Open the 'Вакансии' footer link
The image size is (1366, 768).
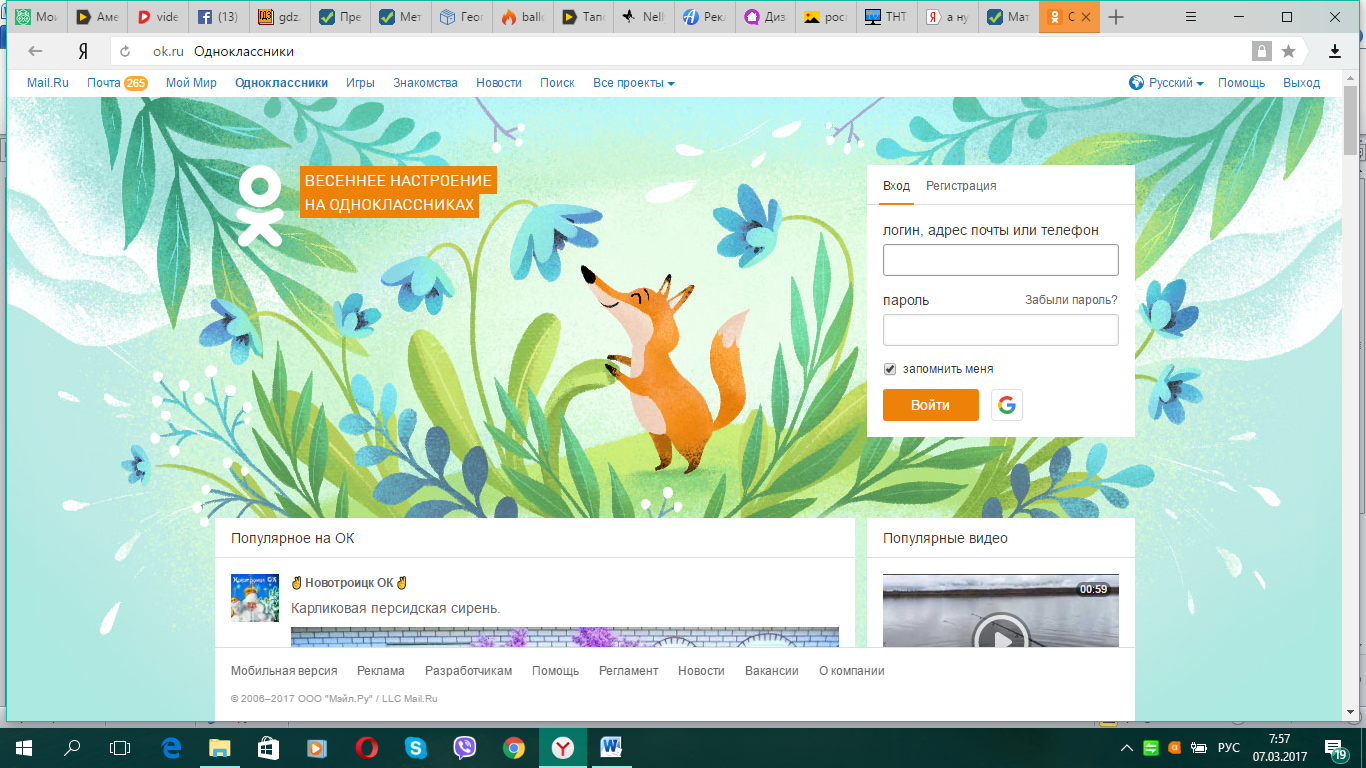[772, 671]
